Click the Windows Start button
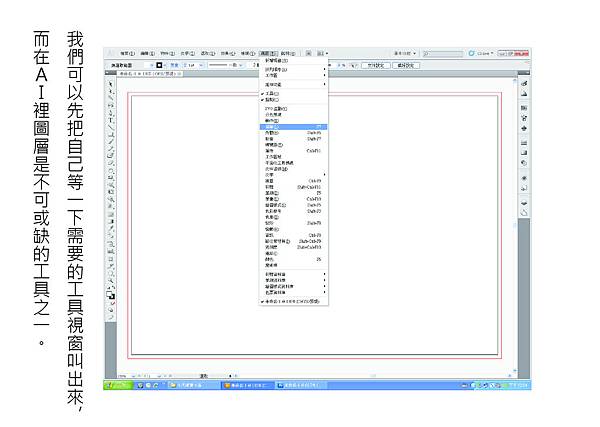The image size is (600, 427). pos(118,385)
